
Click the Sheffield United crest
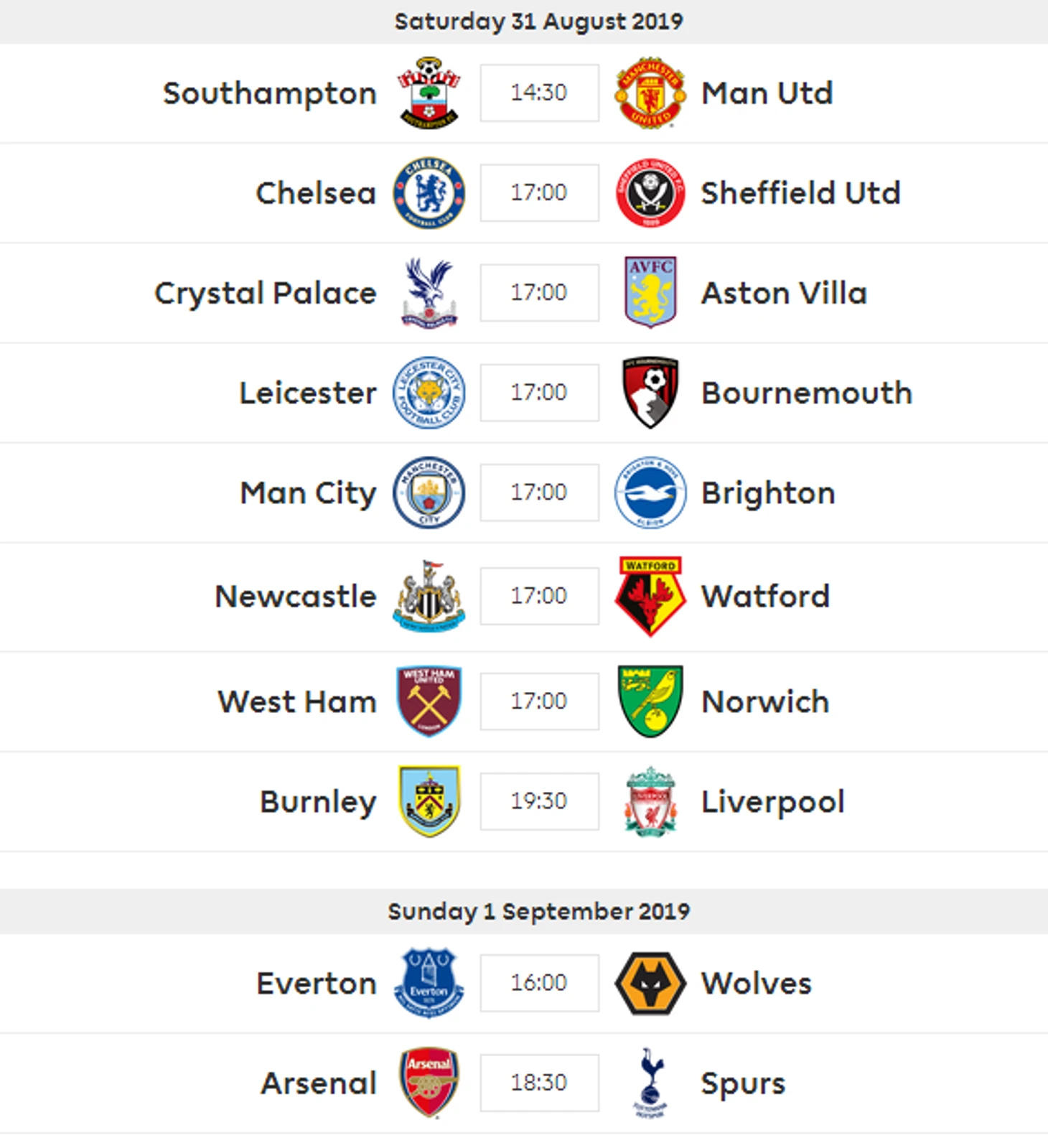[650, 192]
